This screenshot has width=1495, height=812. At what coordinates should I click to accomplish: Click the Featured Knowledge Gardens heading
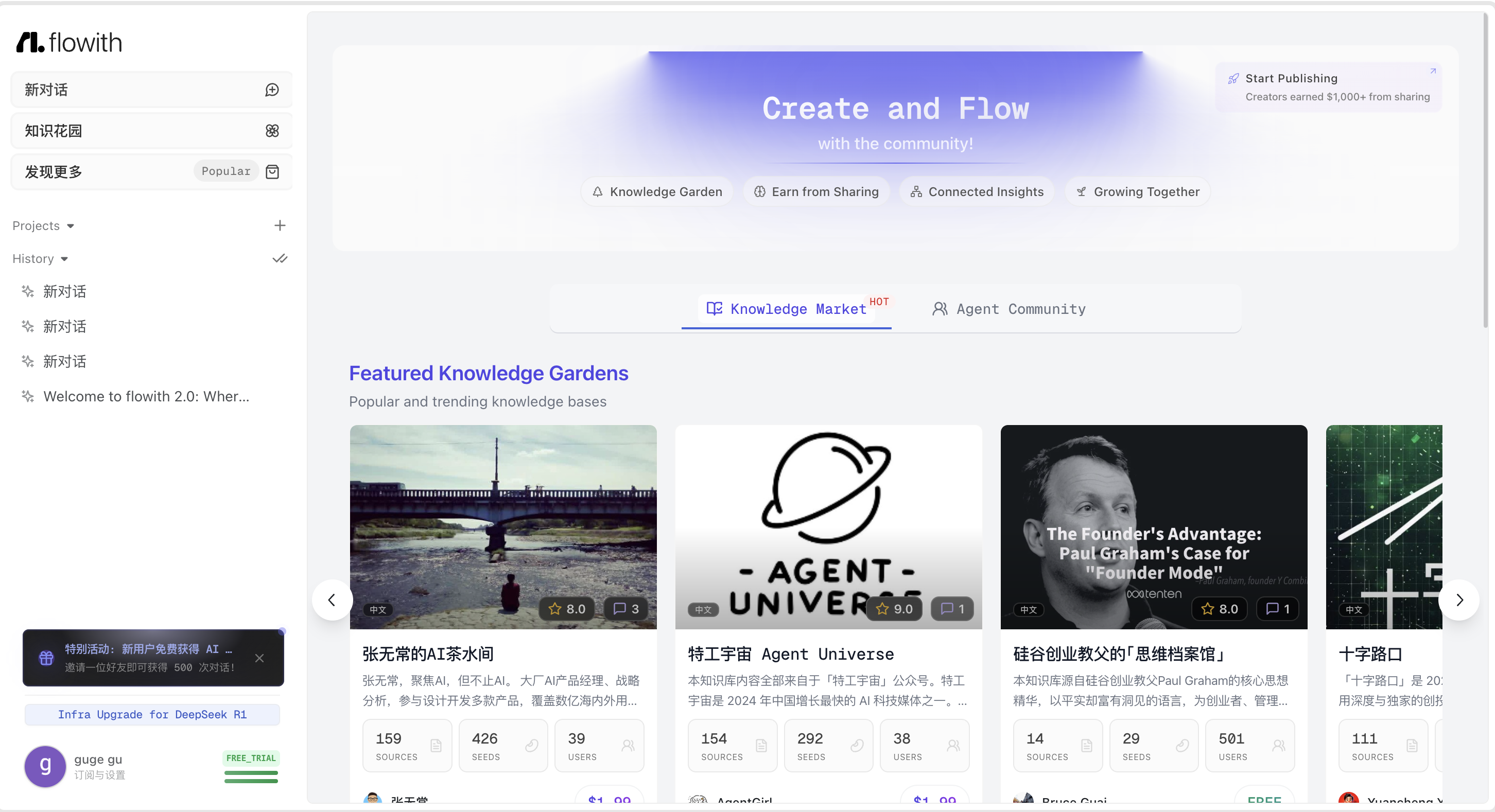tap(489, 374)
